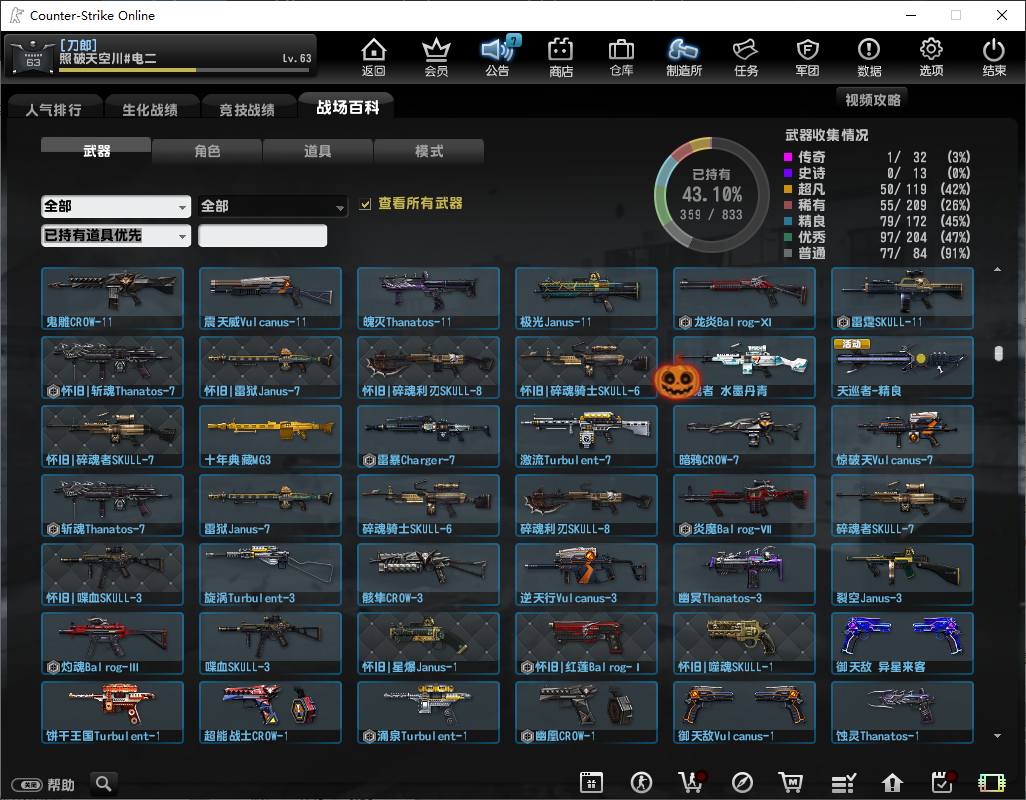Click the house arrow icon in bottom bar
The height and width of the screenshot is (800, 1026).
coord(893,782)
